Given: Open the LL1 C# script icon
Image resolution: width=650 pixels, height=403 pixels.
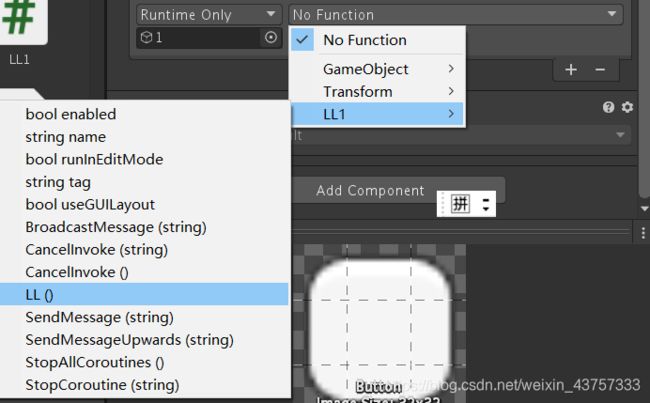Looking at the screenshot, I should pos(22,20).
